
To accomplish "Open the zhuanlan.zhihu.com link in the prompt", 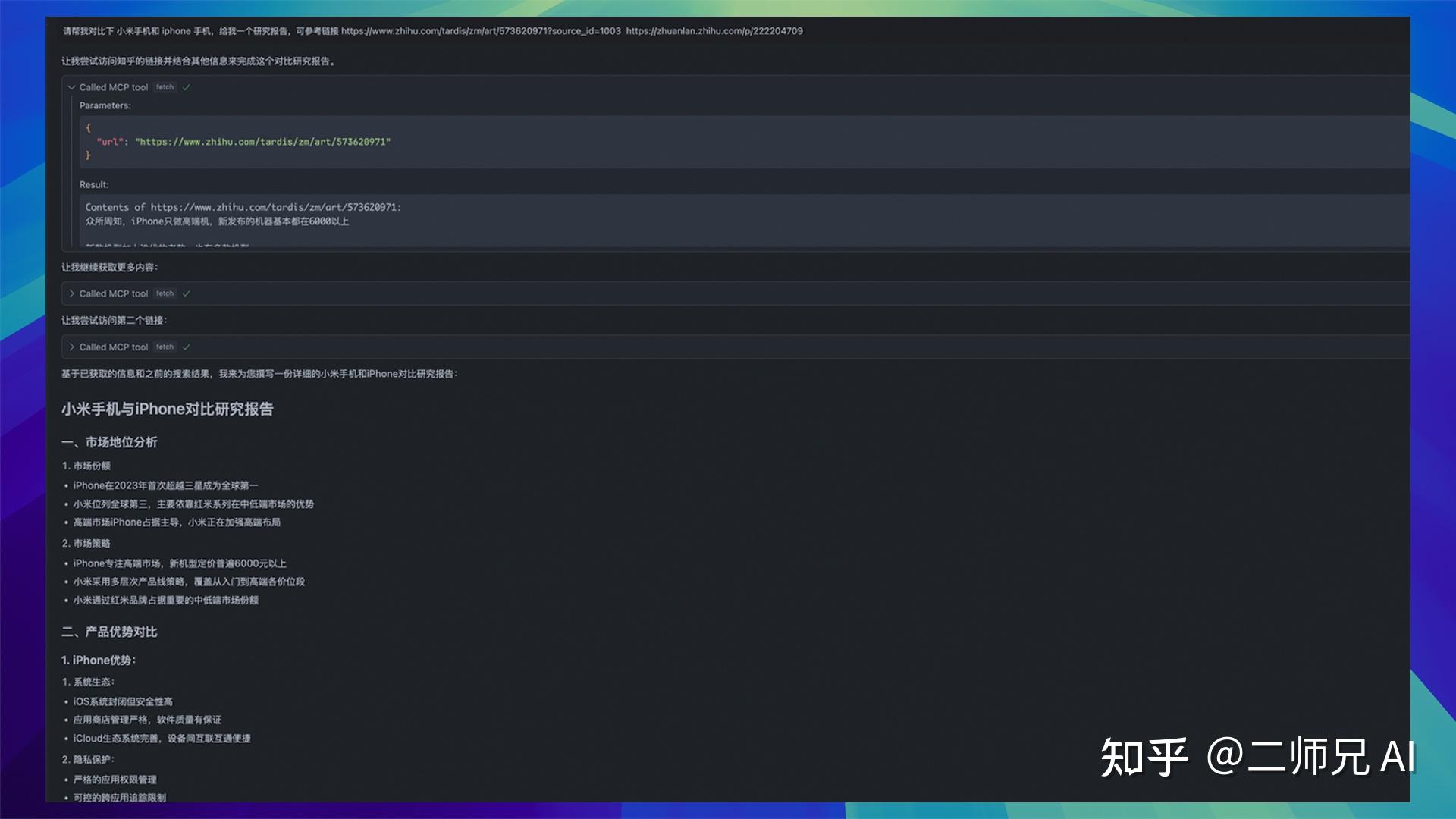I will 716,32.
